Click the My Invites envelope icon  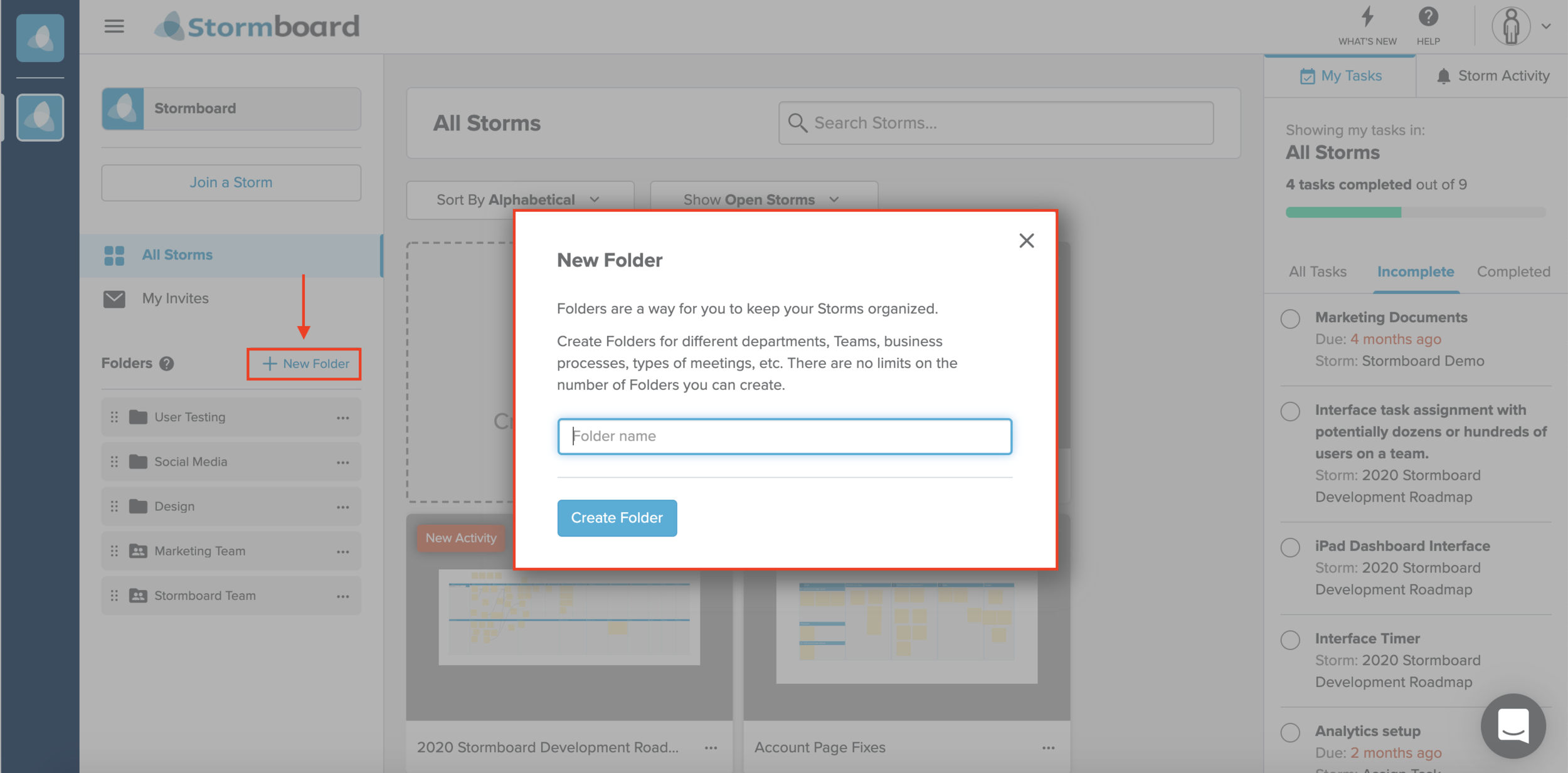point(114,298)
